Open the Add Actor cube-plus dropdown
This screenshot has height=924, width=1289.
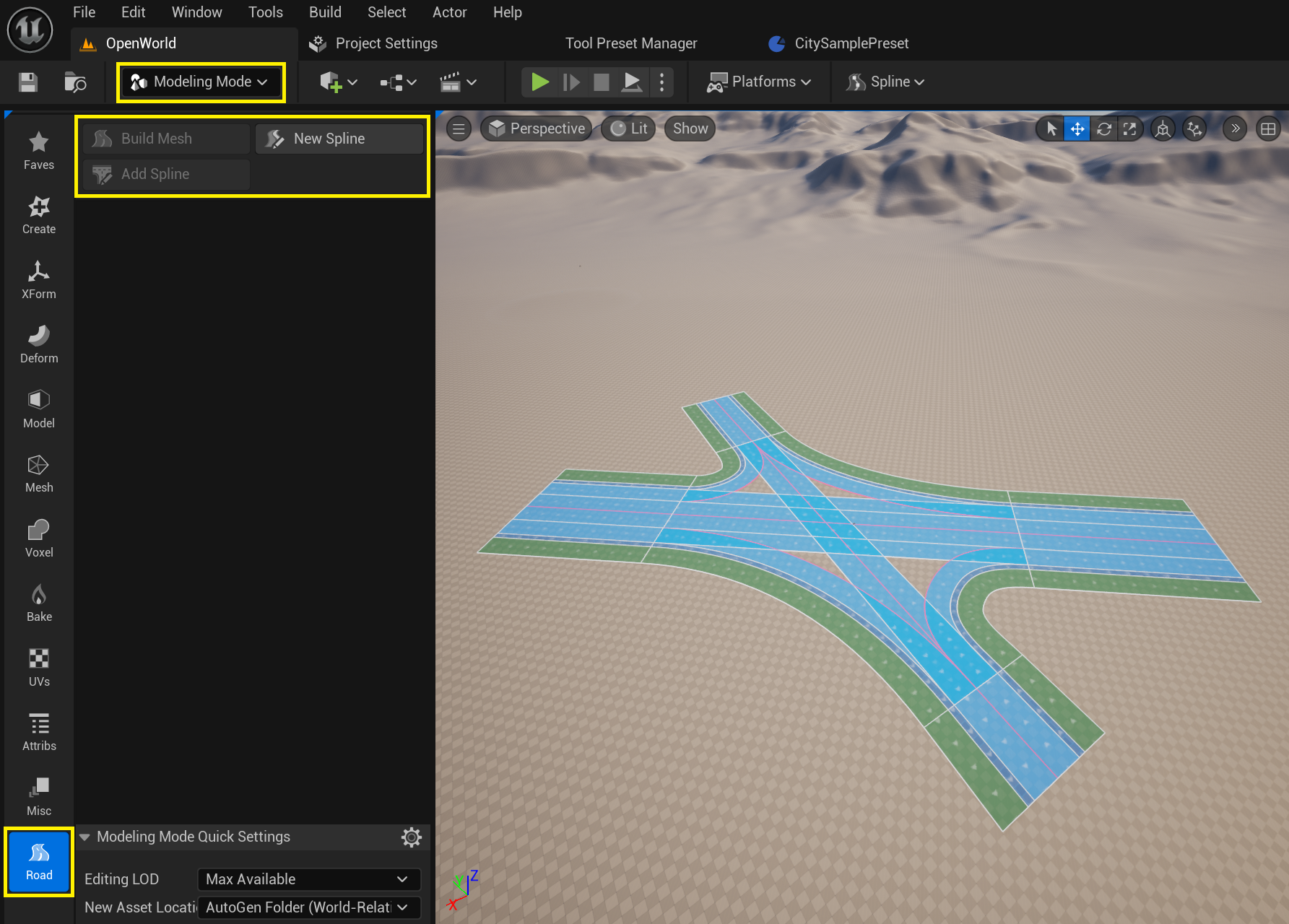pyautogui.click(x=338, y=82)
